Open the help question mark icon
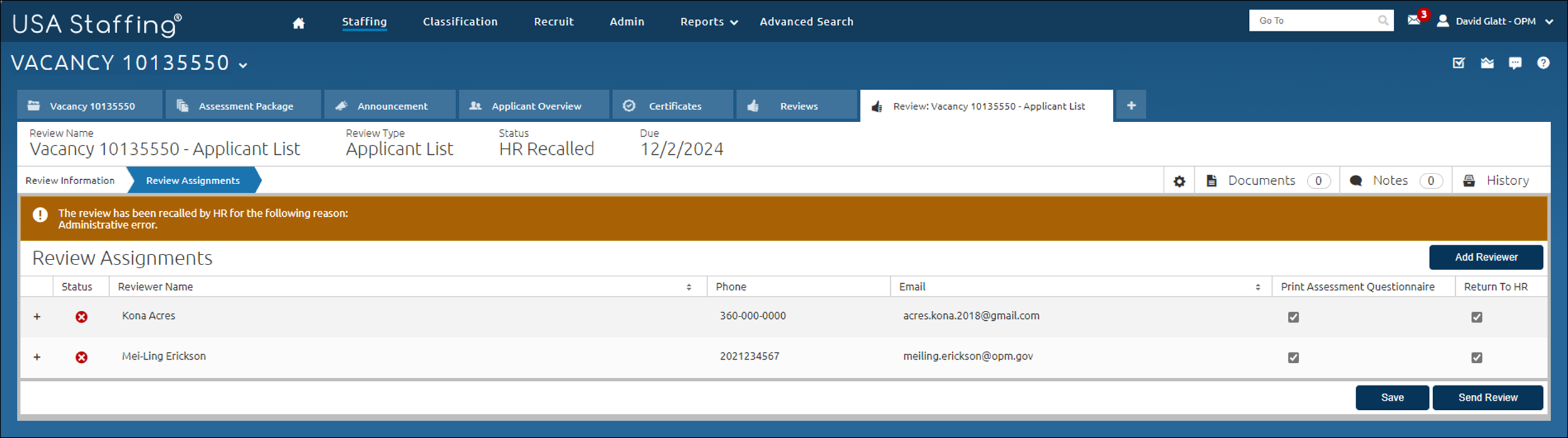This screenshot has height=438, width=1568. [x=1544, y=63]
